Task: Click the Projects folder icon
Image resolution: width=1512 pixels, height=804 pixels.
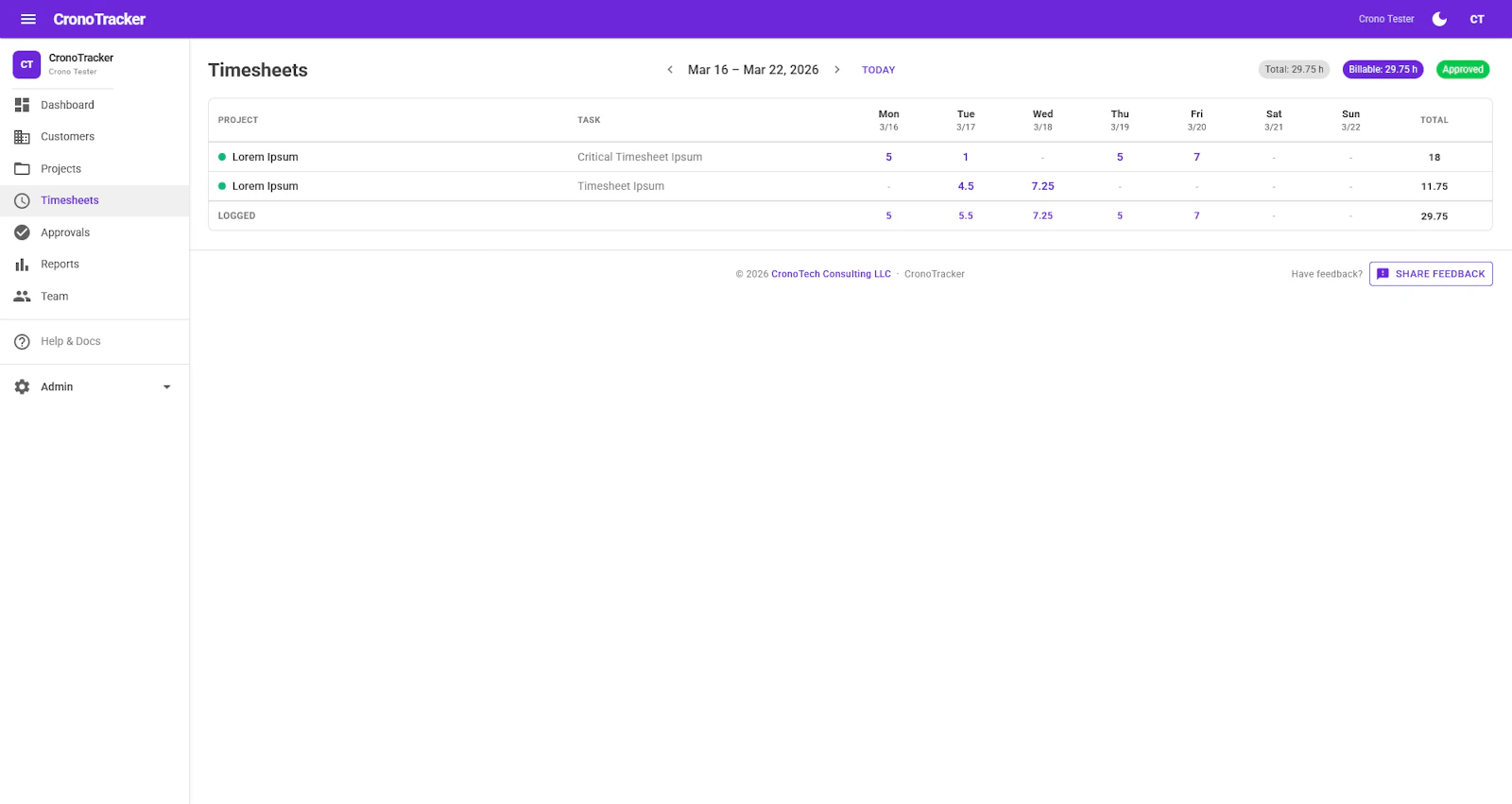Action: (22, 169)
